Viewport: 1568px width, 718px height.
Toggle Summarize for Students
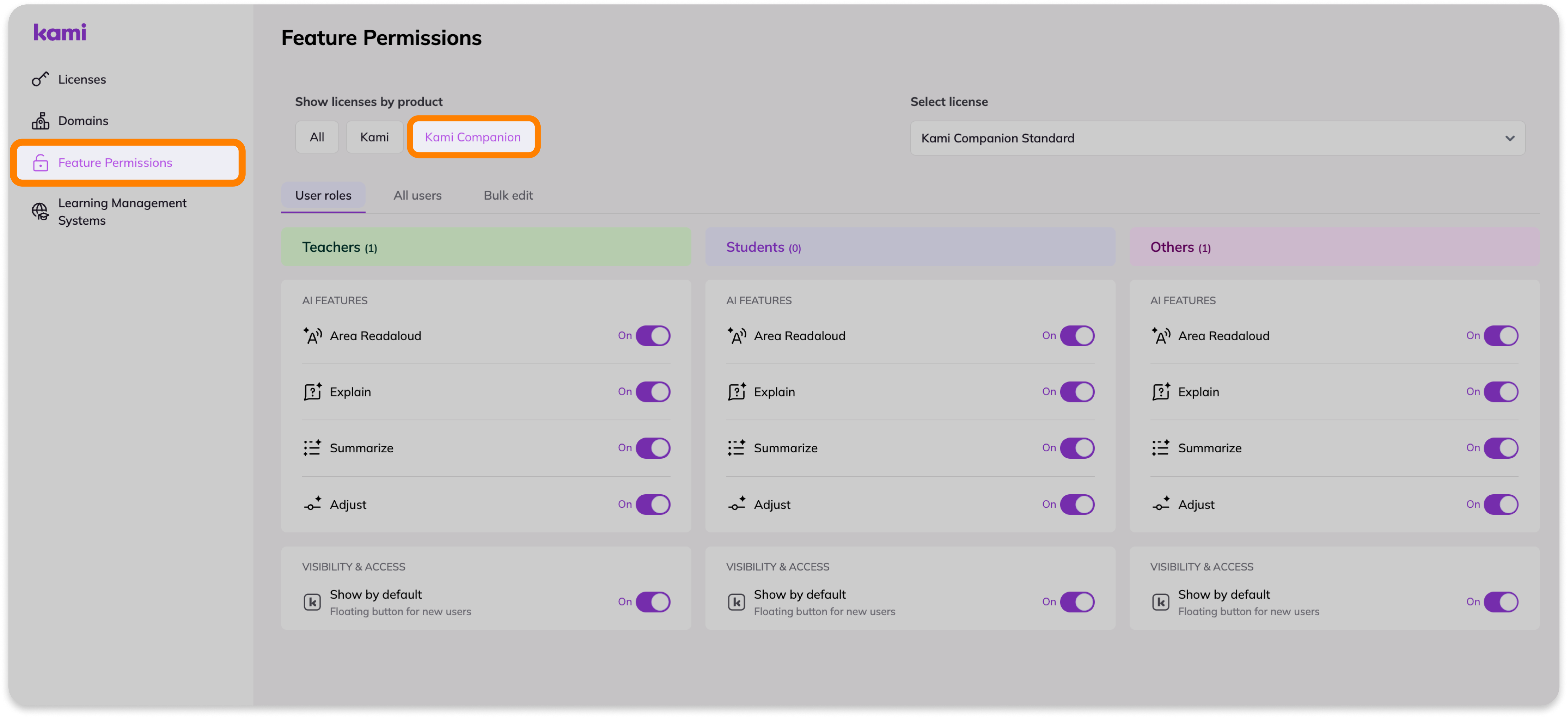pos(1077,448)
